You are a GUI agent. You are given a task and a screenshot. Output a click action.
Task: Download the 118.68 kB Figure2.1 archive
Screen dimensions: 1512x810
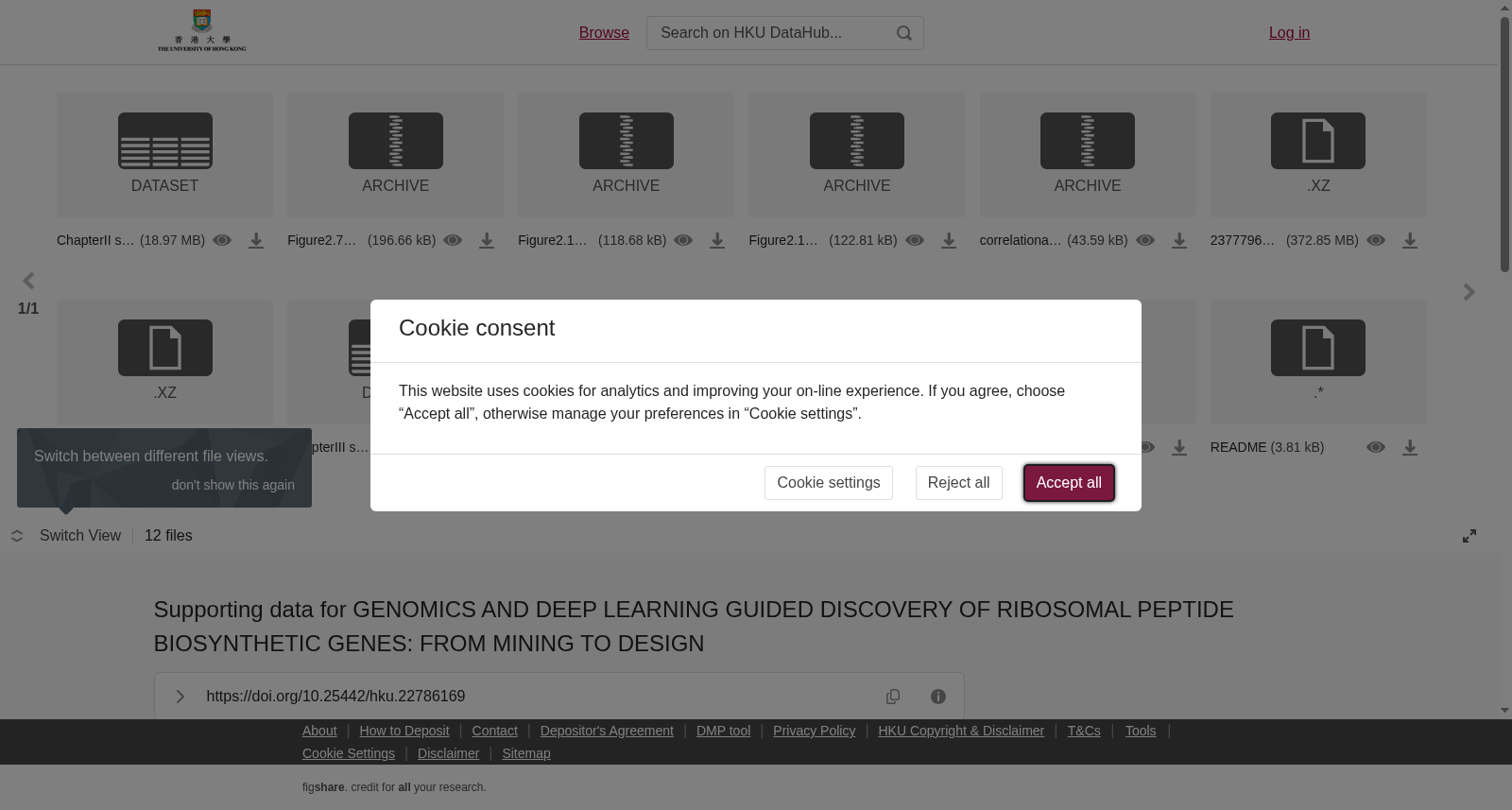click(x=717, y=240)
